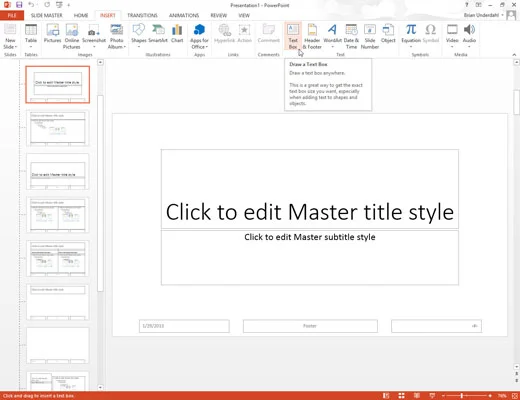The height and width of the screenshot is (400, 520).
Task: Switch to HOME tab
Action: pyautogui.click(x=81, y=15)
